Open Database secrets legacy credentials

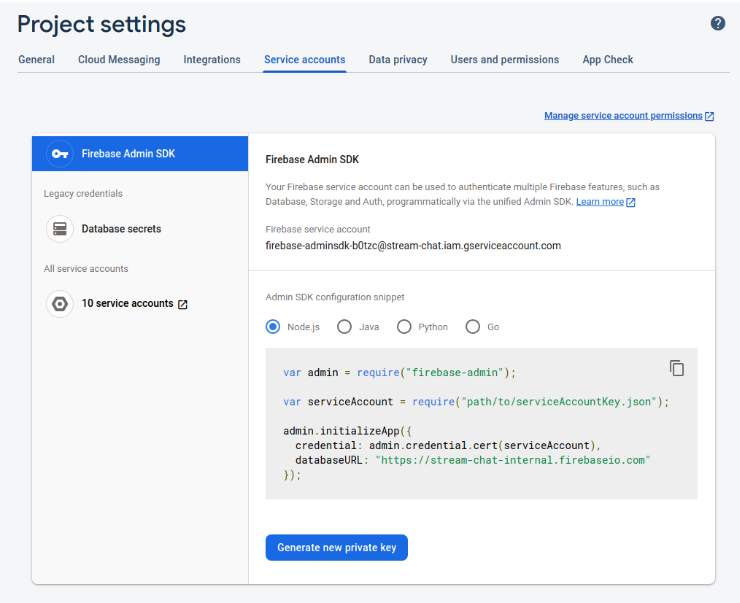[x=121, y=229]
